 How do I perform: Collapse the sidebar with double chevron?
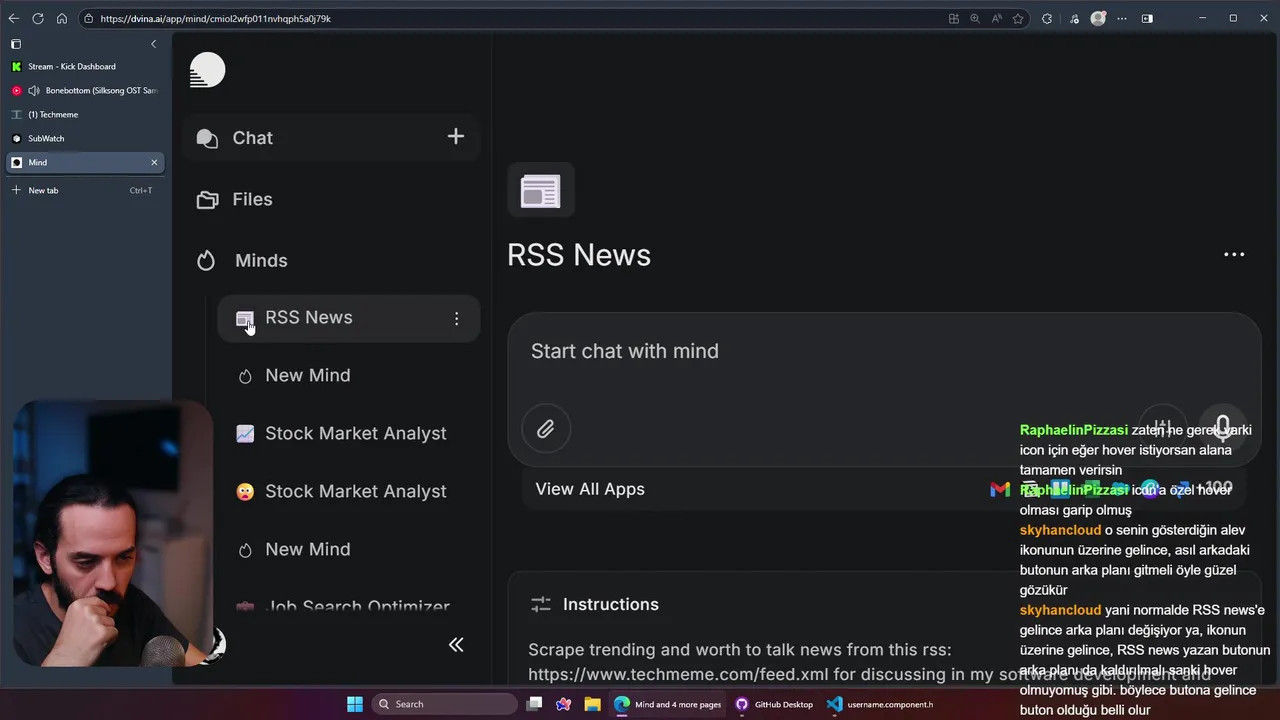click(456, 645)
